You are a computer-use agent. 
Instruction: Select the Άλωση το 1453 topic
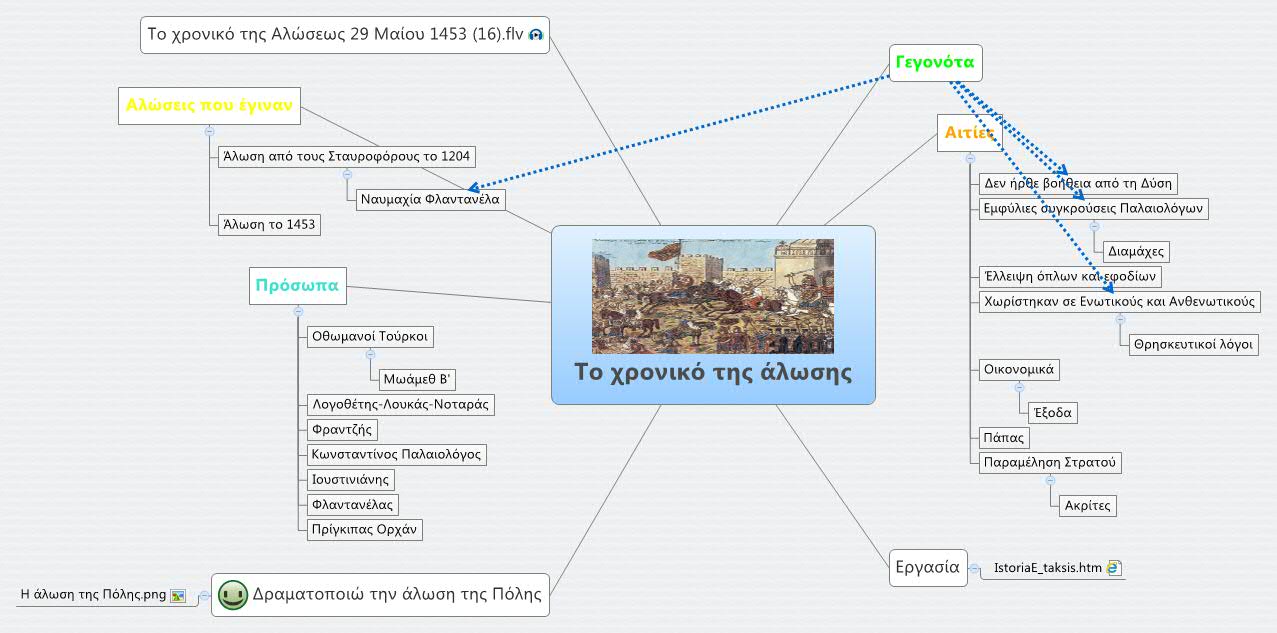(x=268, y=224)
